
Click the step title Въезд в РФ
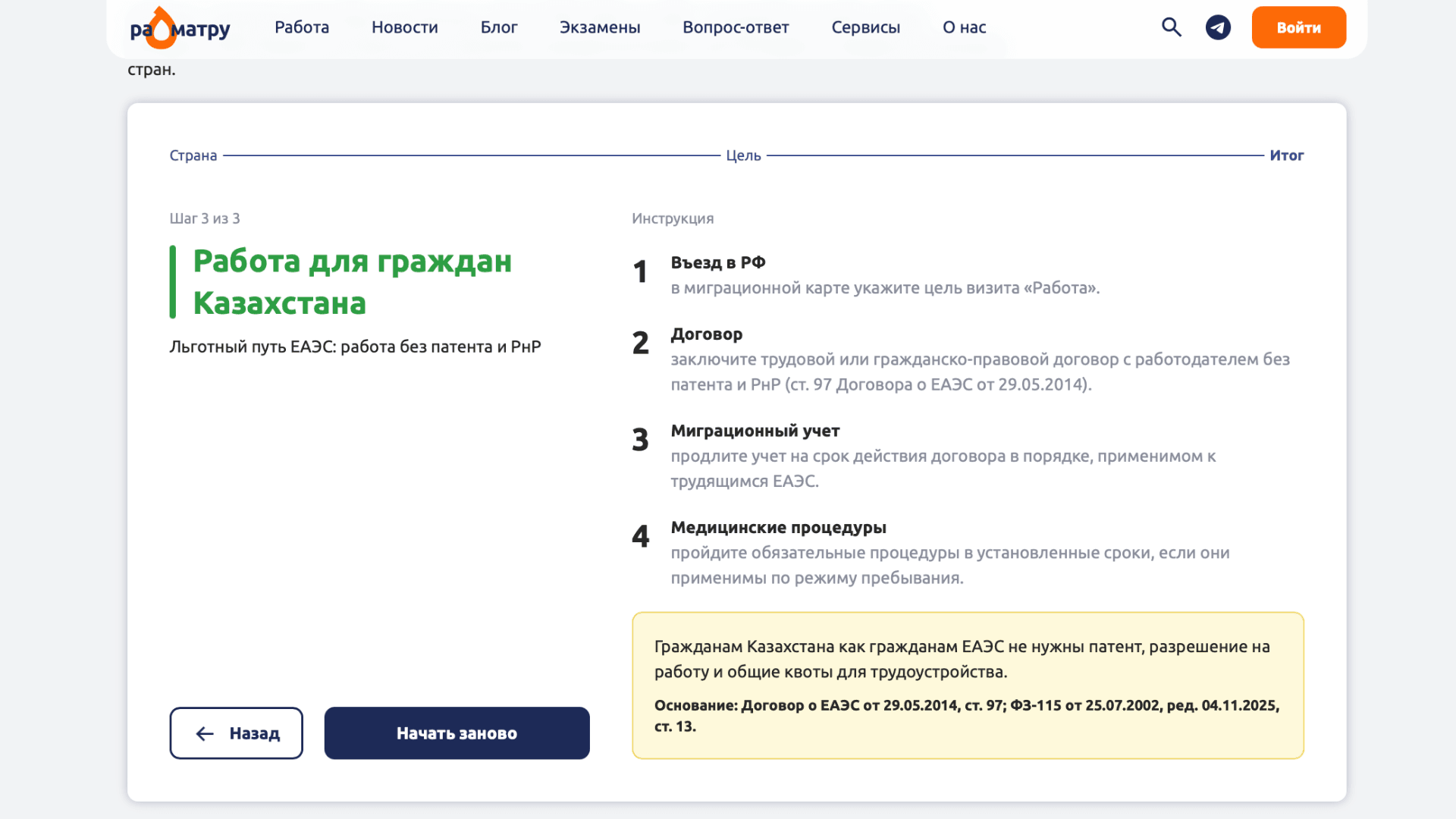pyautogui.click(x=718, y=262)
